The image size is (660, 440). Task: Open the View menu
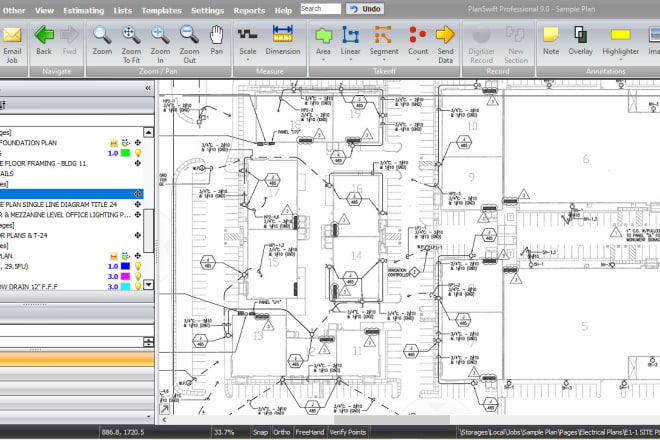coord(44,11)
